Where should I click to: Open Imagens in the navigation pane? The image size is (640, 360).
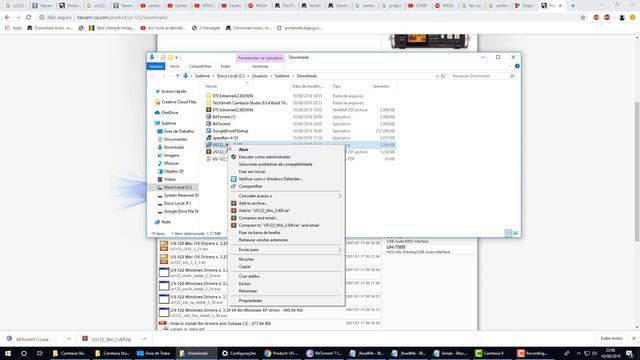point(171,156)
